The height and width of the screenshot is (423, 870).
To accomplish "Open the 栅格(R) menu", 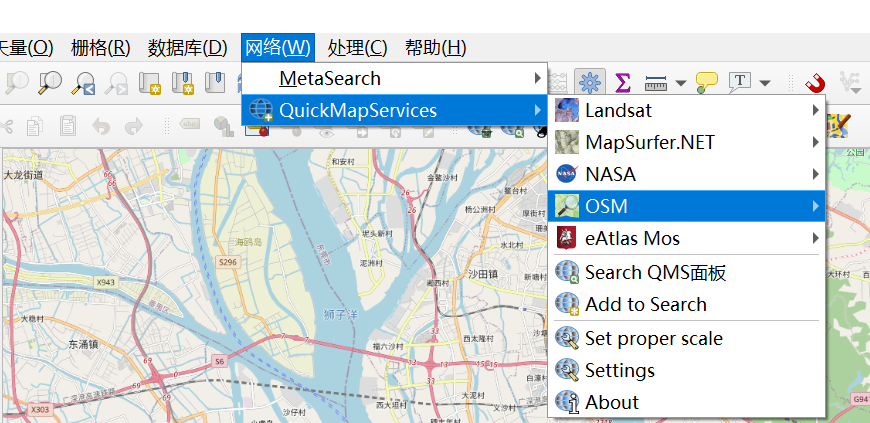I will [100, 48].
